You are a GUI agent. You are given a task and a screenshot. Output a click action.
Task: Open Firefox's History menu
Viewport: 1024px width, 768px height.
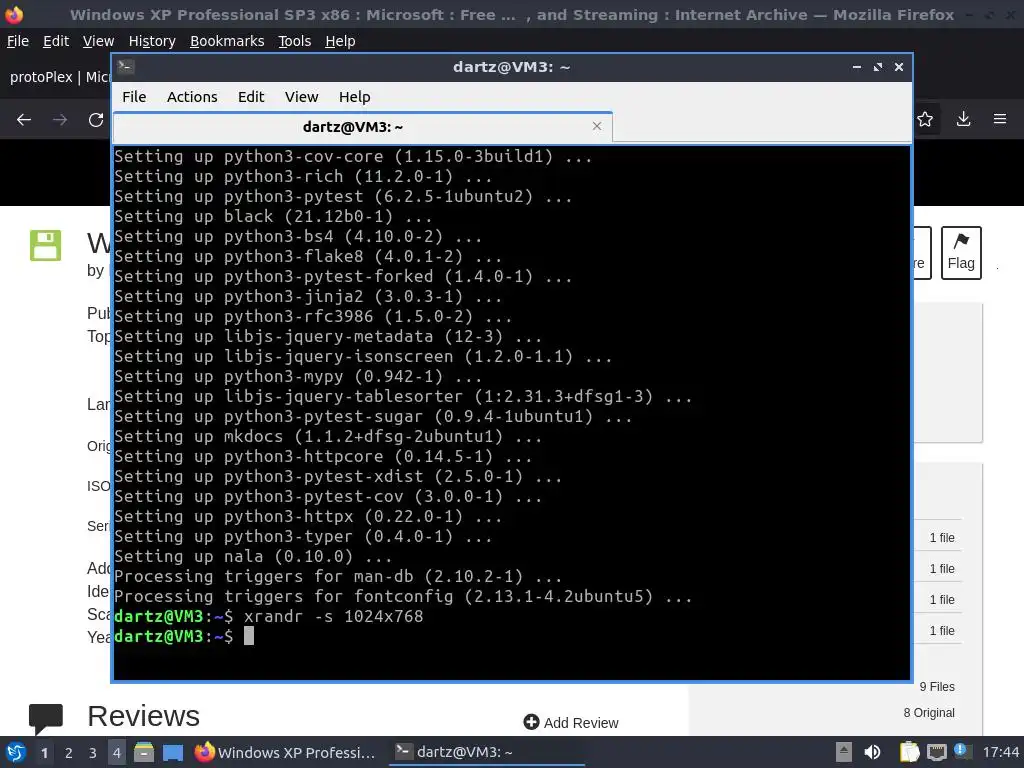[152, 41]
